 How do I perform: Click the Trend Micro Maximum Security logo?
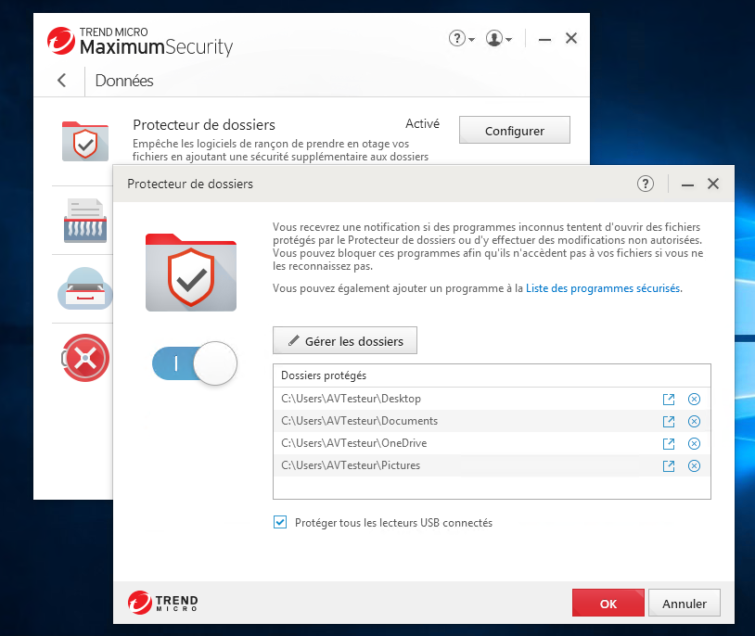coord(140,41)
